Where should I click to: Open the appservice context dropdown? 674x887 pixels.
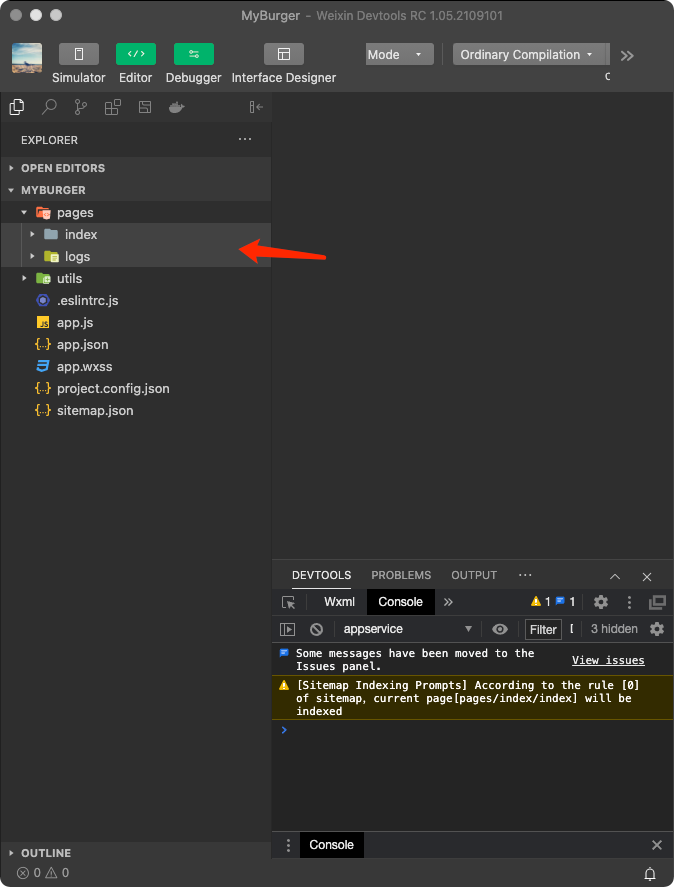407,629
